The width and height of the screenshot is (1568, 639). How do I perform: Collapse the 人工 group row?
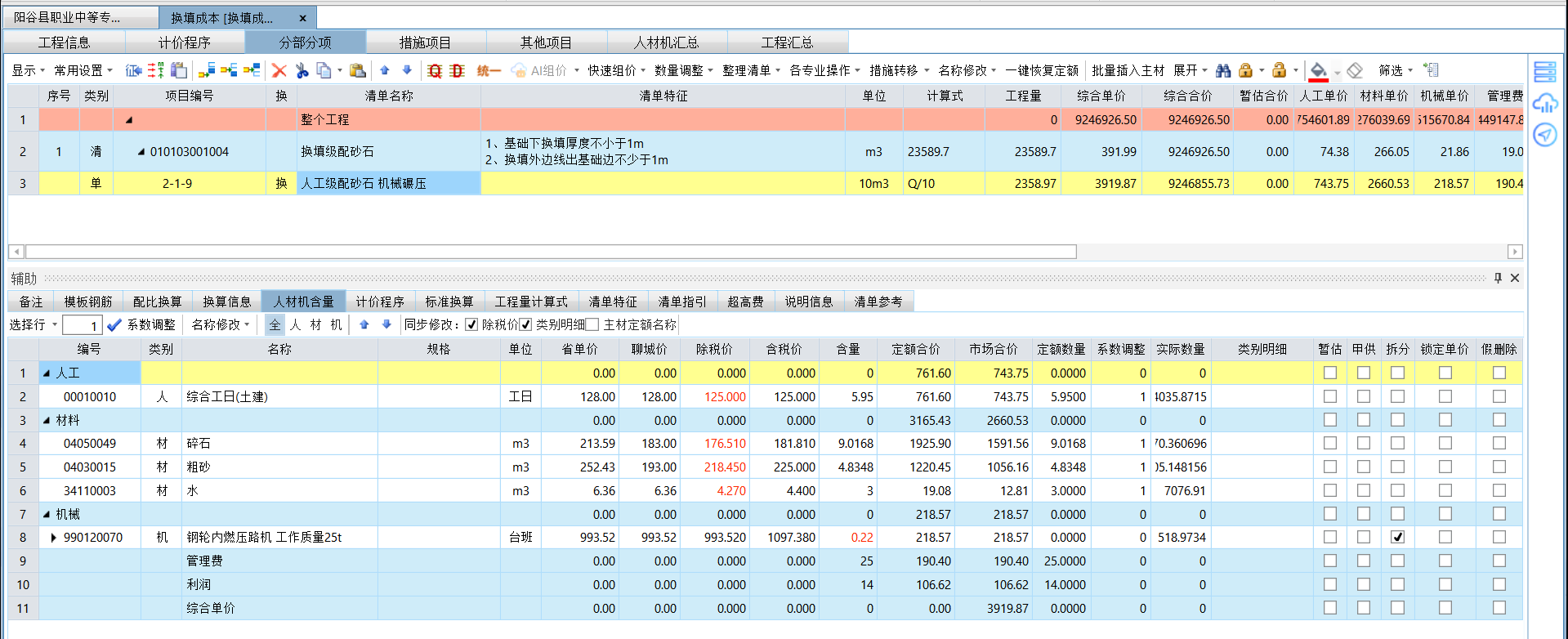click(47, 373)
